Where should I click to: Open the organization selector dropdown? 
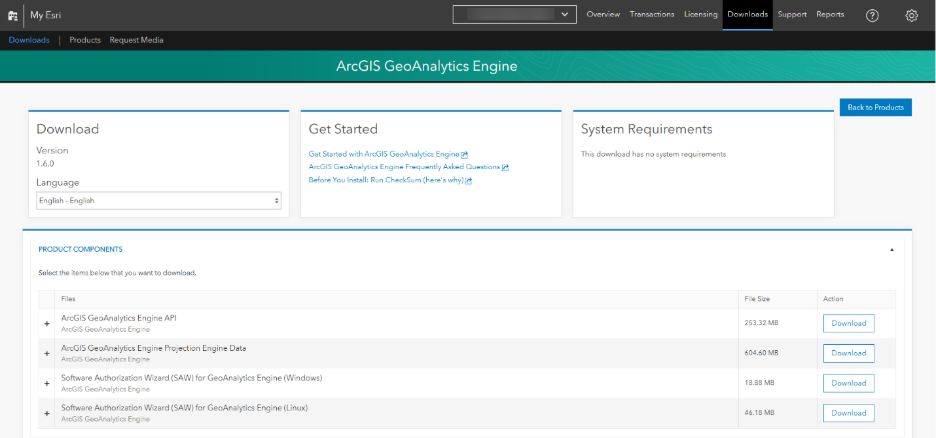[515, 15]
